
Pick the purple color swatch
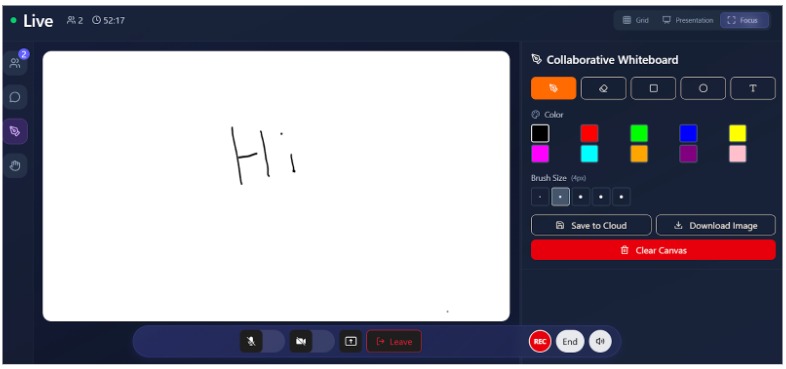(x=688, y=154)
